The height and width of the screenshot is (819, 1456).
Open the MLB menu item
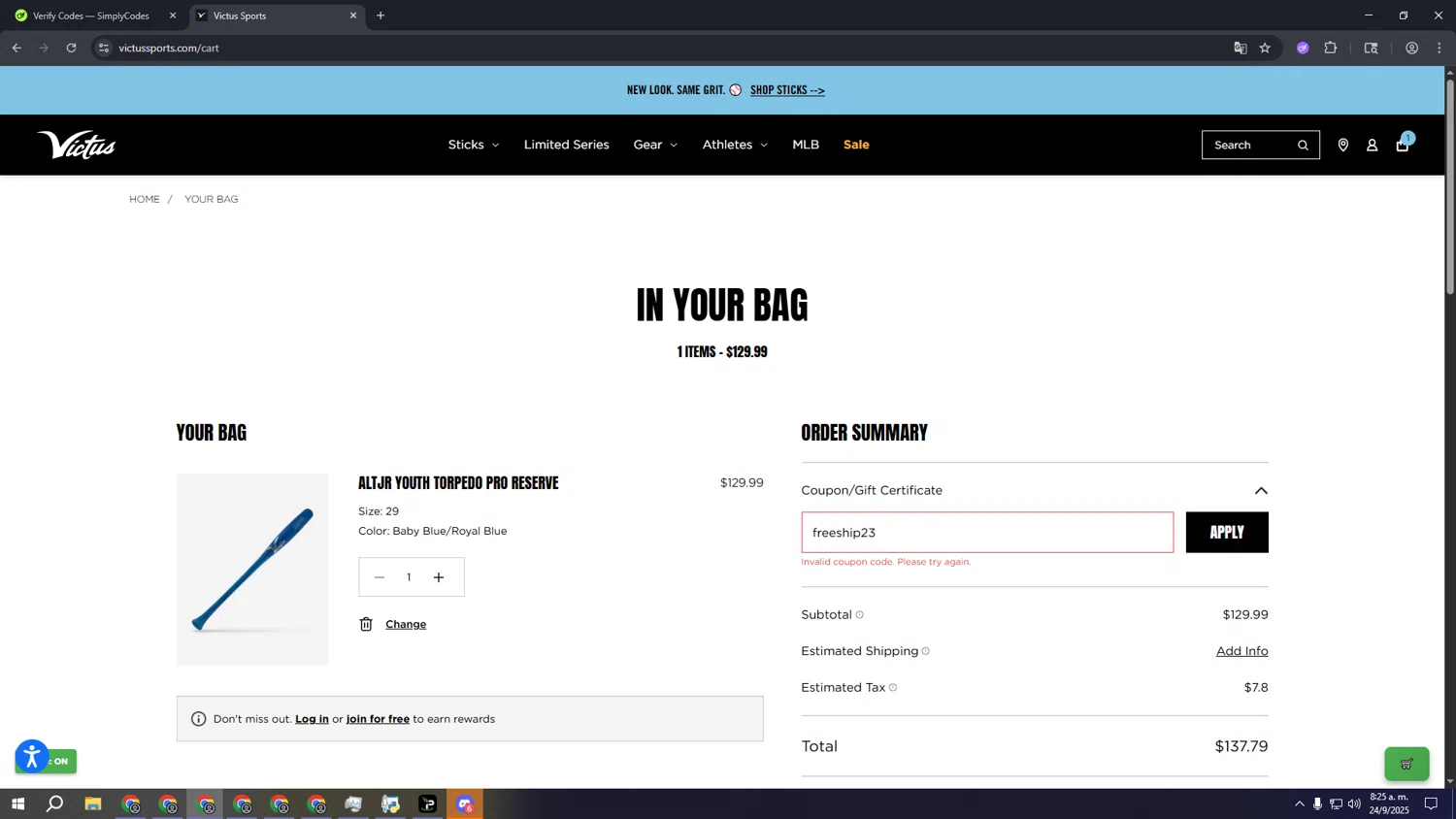806,145
